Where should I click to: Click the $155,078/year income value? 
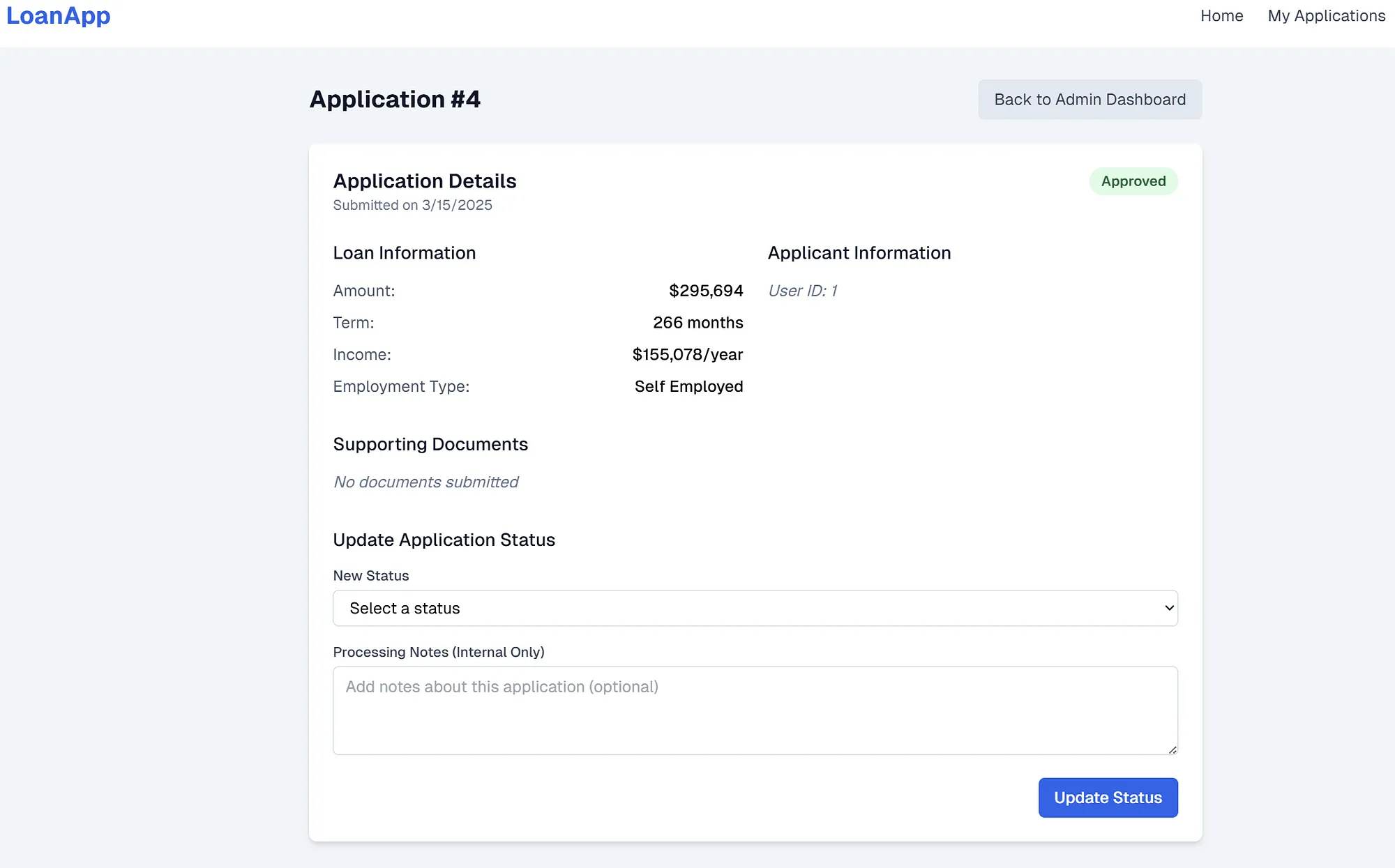tap(687, 354)
